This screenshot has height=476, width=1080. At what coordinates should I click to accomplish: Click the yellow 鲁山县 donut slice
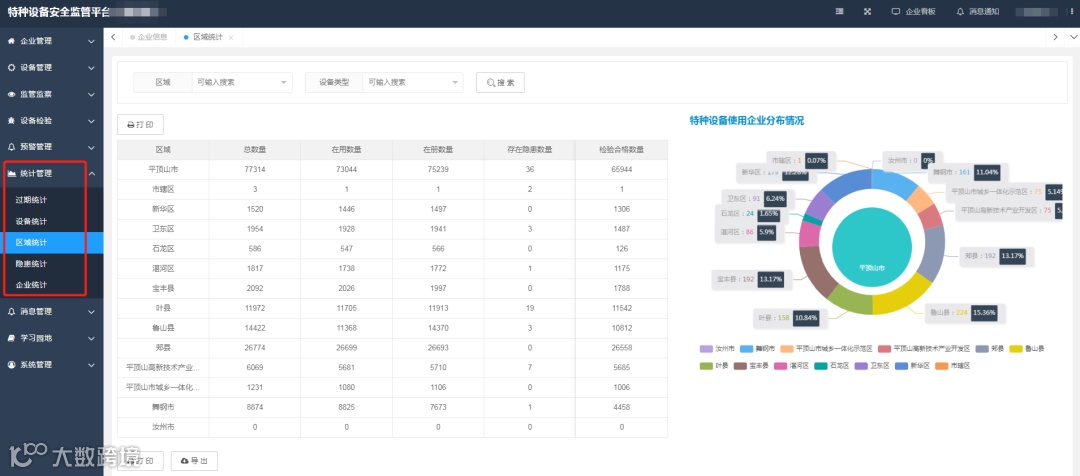pos(904,295)
